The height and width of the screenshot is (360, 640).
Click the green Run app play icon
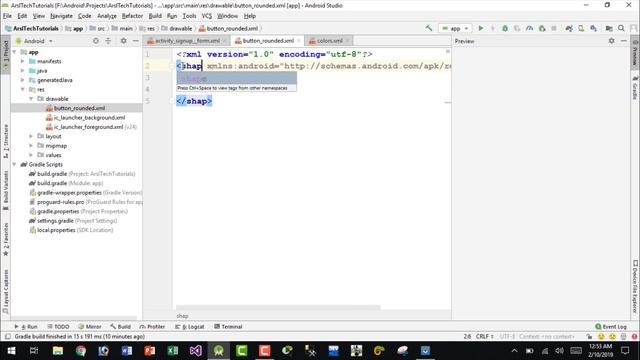tap(481, 28)
